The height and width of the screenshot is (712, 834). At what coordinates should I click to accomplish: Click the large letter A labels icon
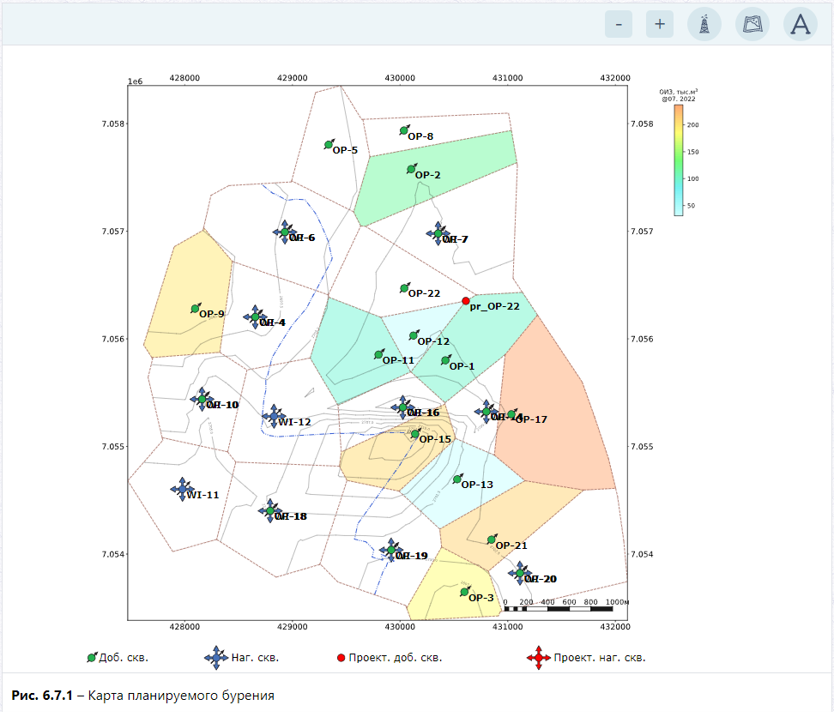pyautogui.click(x=800, y=24)
